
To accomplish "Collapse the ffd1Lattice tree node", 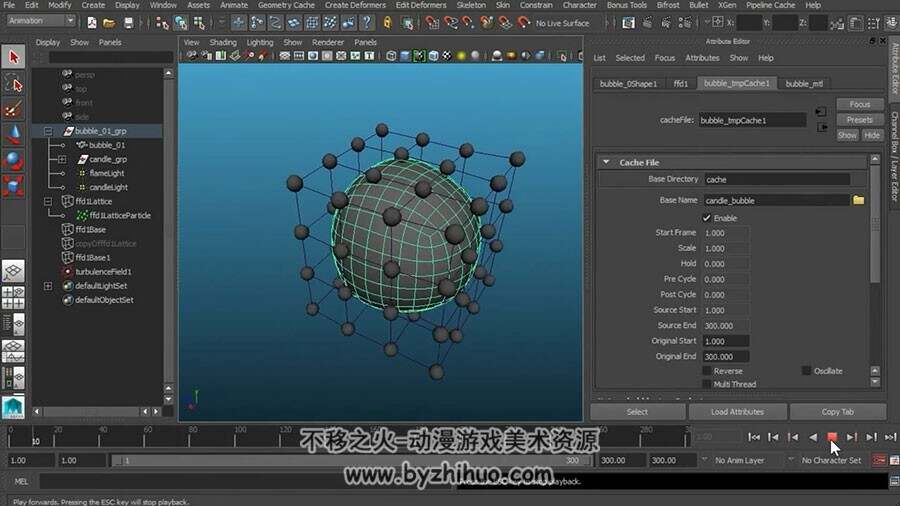I will click(x=48, y=201).
